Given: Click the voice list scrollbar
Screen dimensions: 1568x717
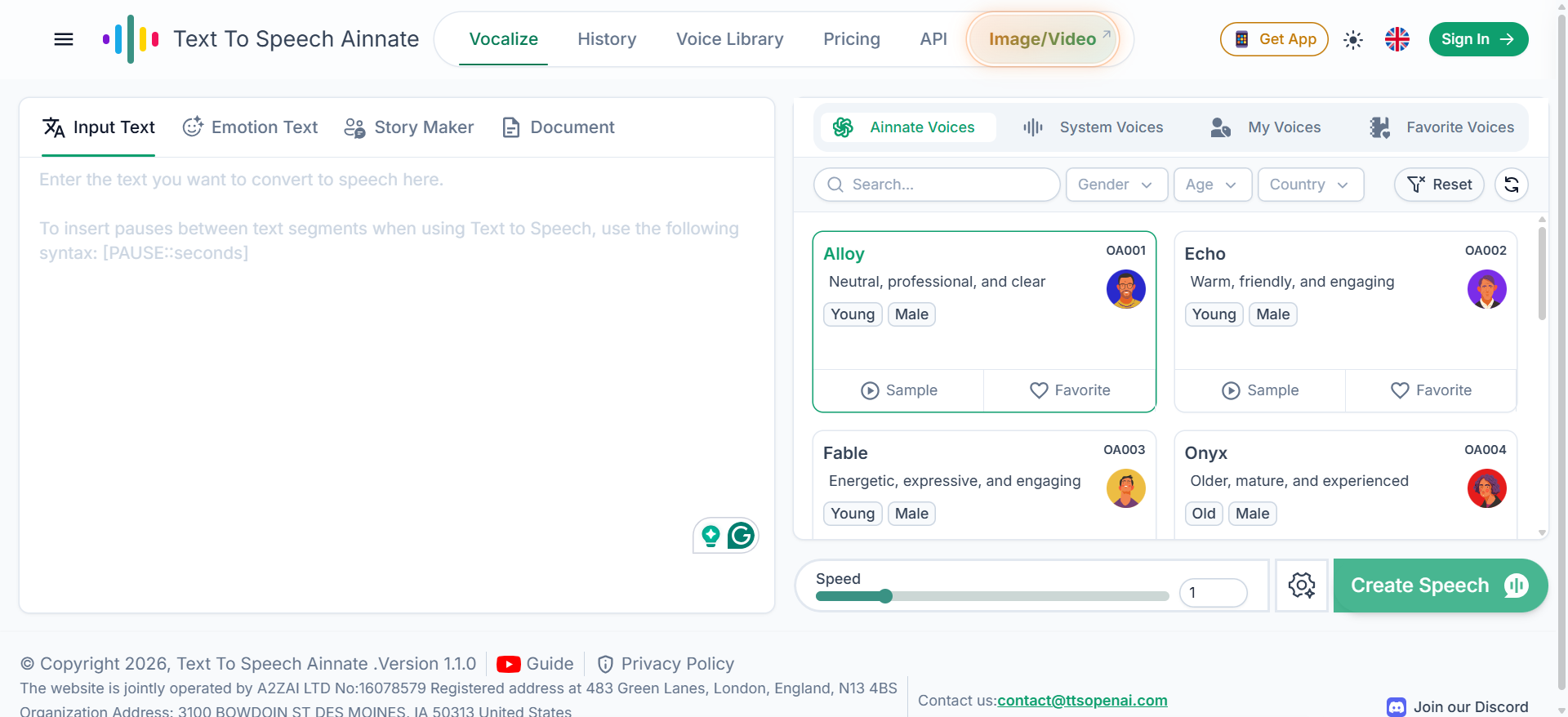Looking at the screenshot, I should [1542, 274].
